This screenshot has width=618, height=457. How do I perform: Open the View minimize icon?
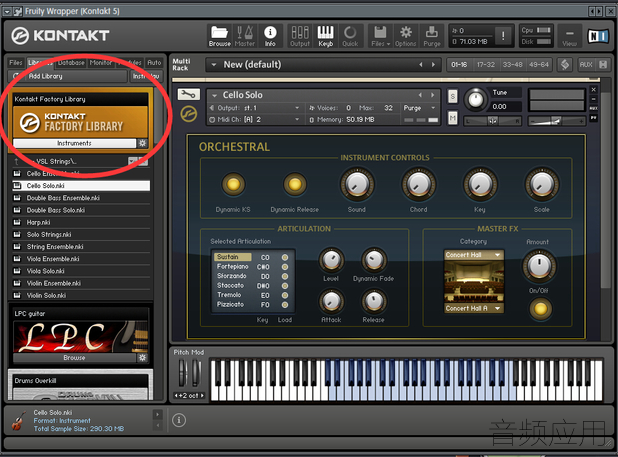569,36
